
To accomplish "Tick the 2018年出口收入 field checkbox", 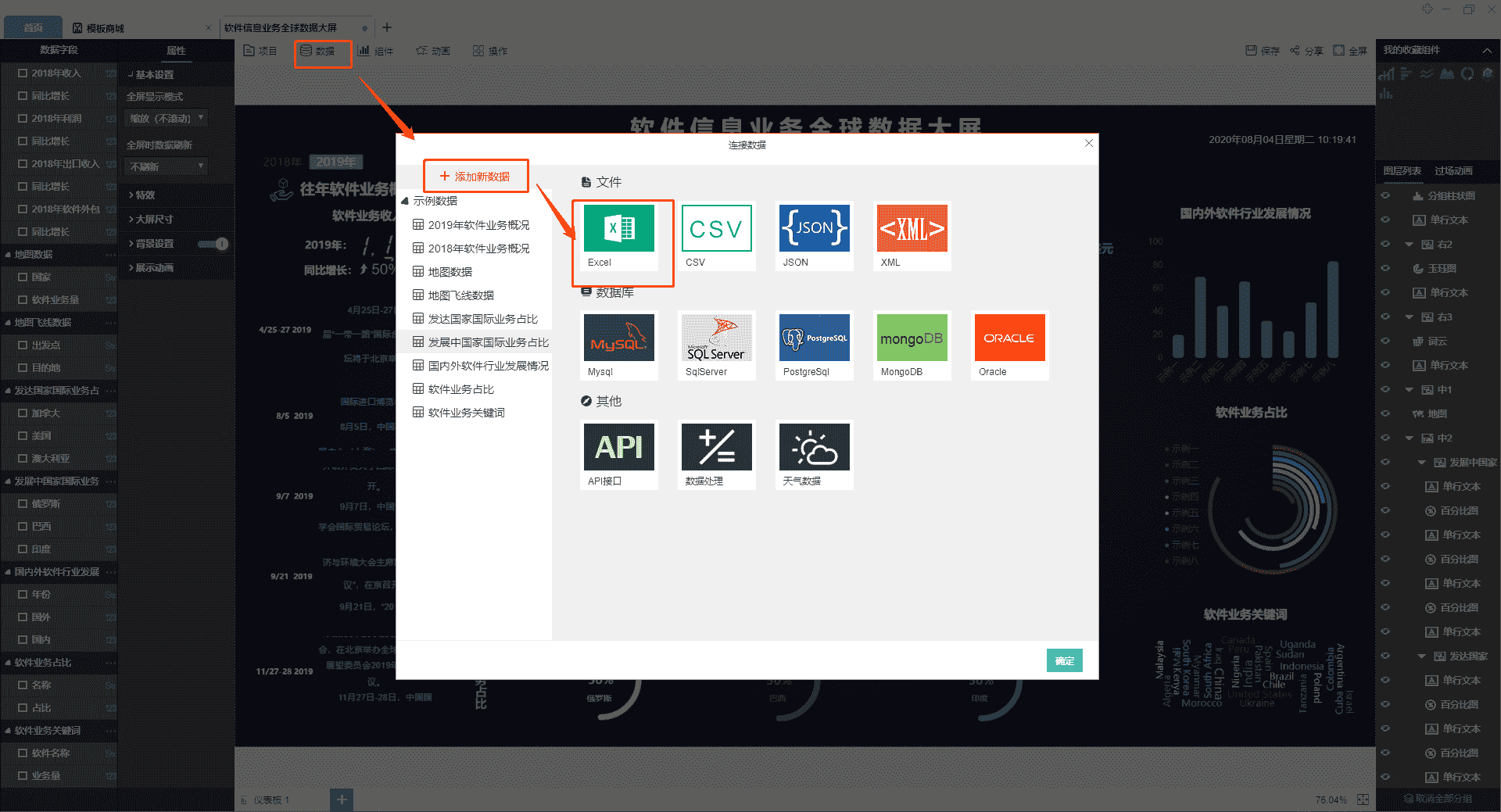I will click(23, 164).
